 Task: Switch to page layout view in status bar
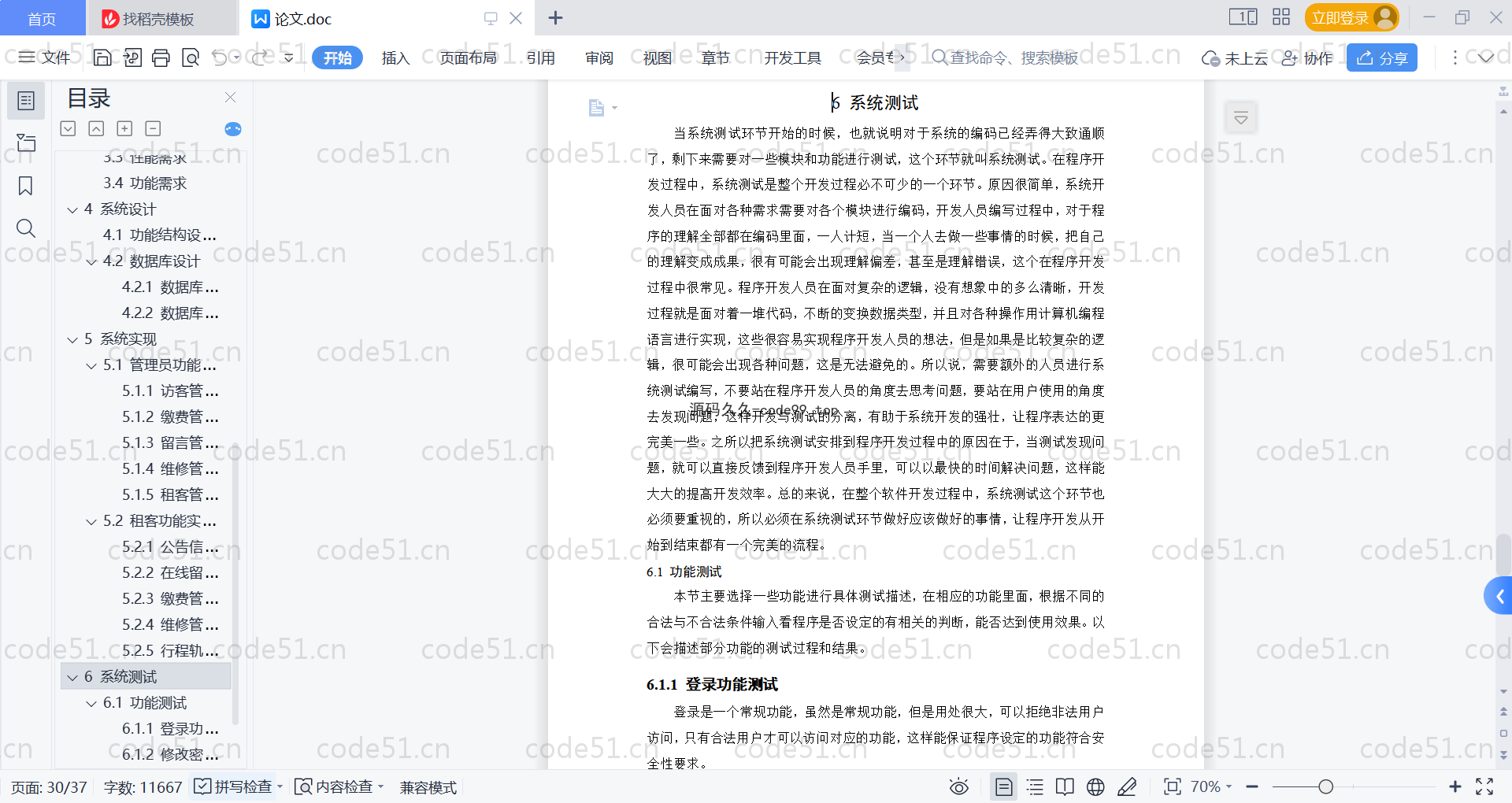pos(1004,786)
